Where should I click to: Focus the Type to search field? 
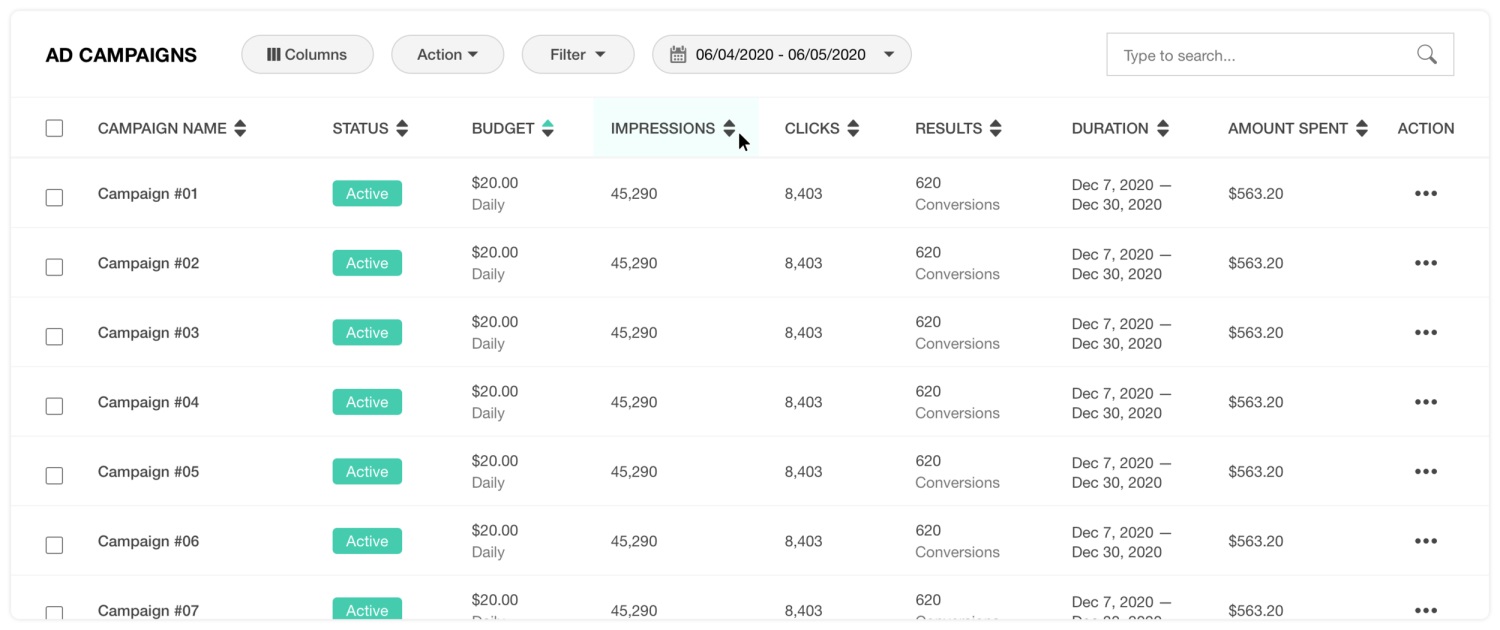(1260, 56)
